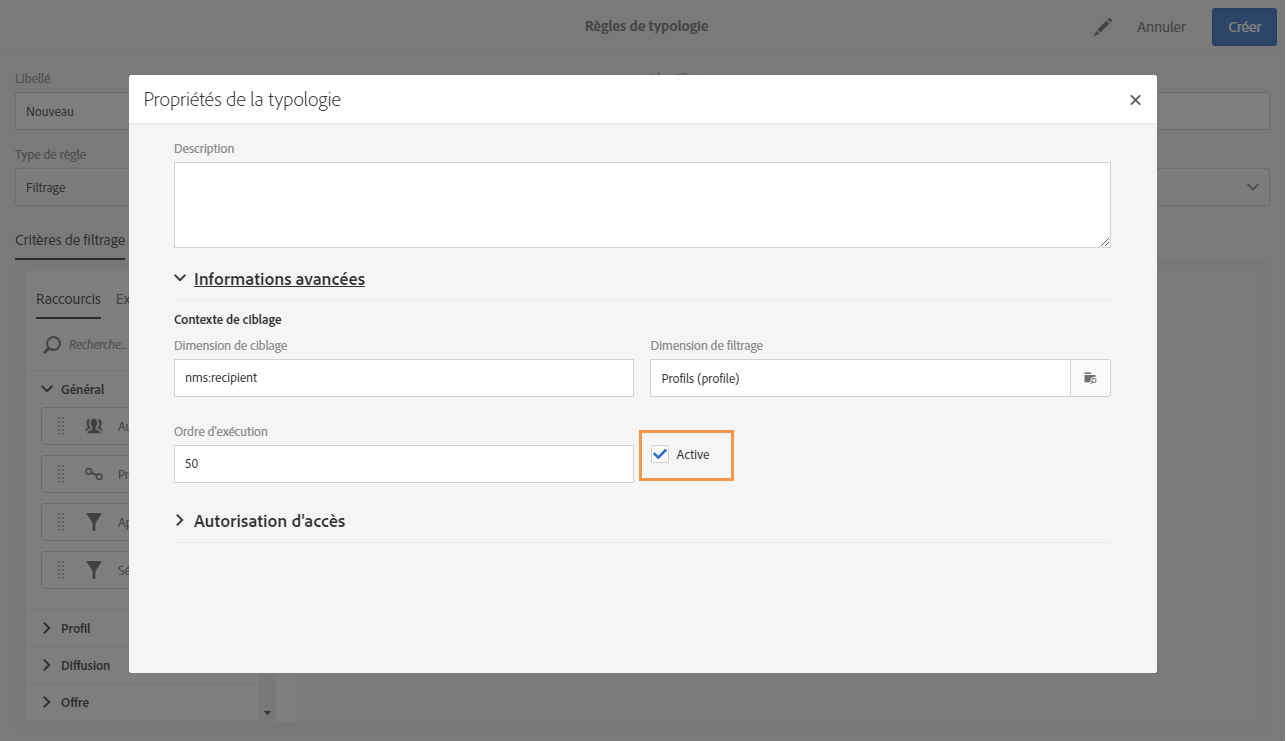Switch to the Raccourcis tab
Image resolution: width=1286 pixels, height=741 pixels.
click(x=68, y=299)
